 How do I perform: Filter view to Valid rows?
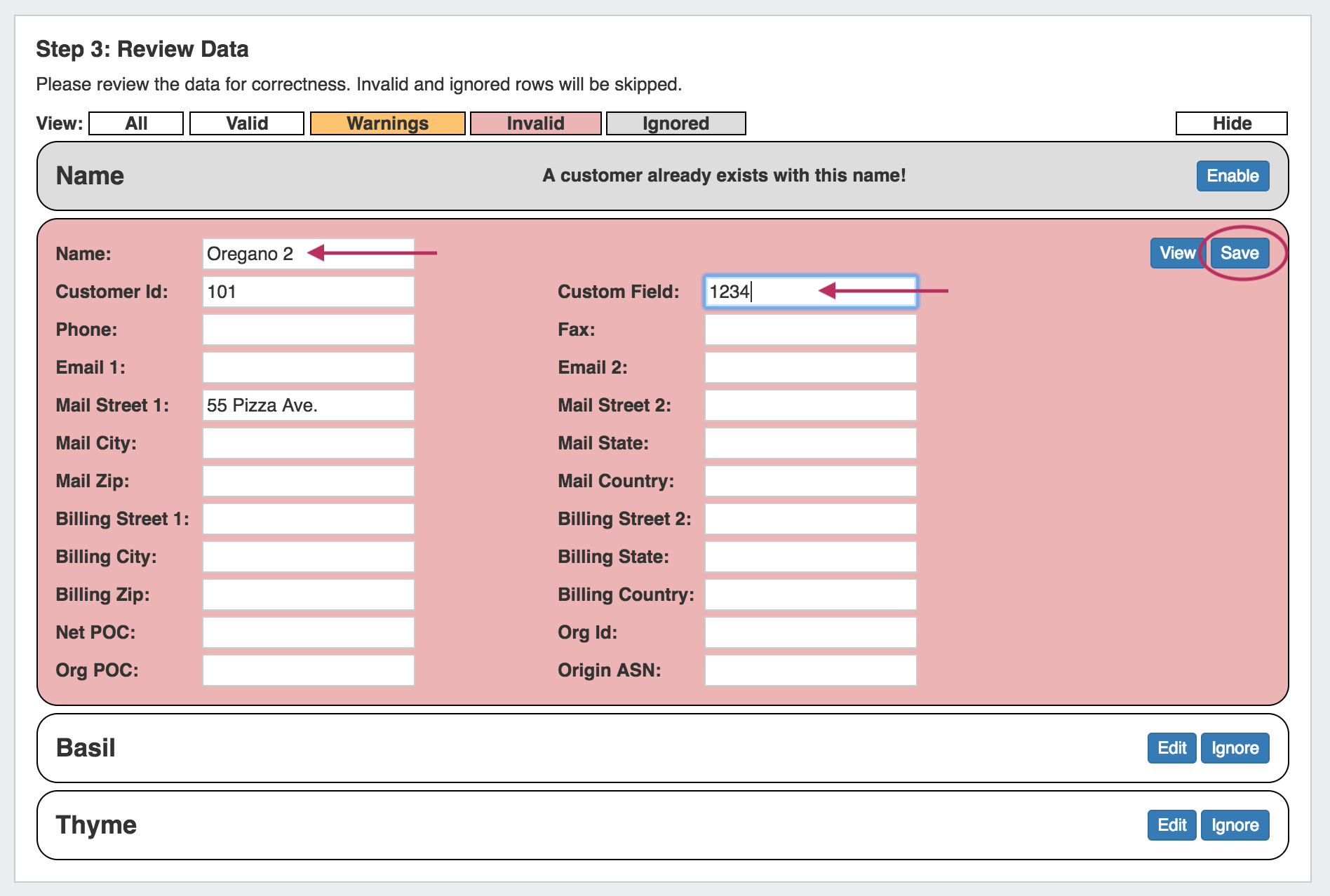click(247, 123)
